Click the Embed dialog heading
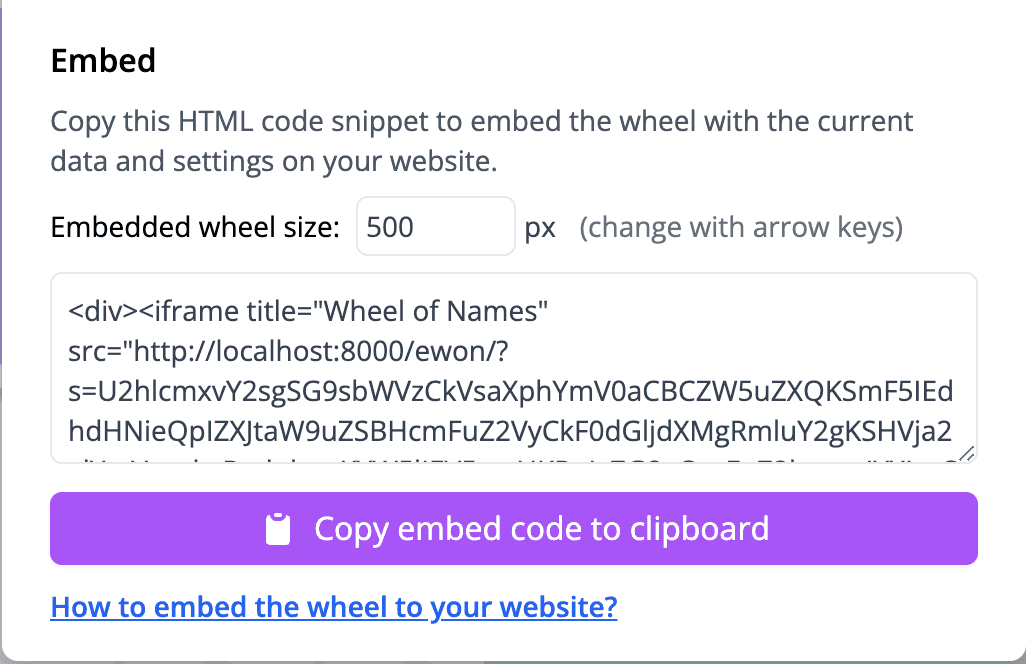The width and height of the screenshot is (1026, 664). pos(103,61)
